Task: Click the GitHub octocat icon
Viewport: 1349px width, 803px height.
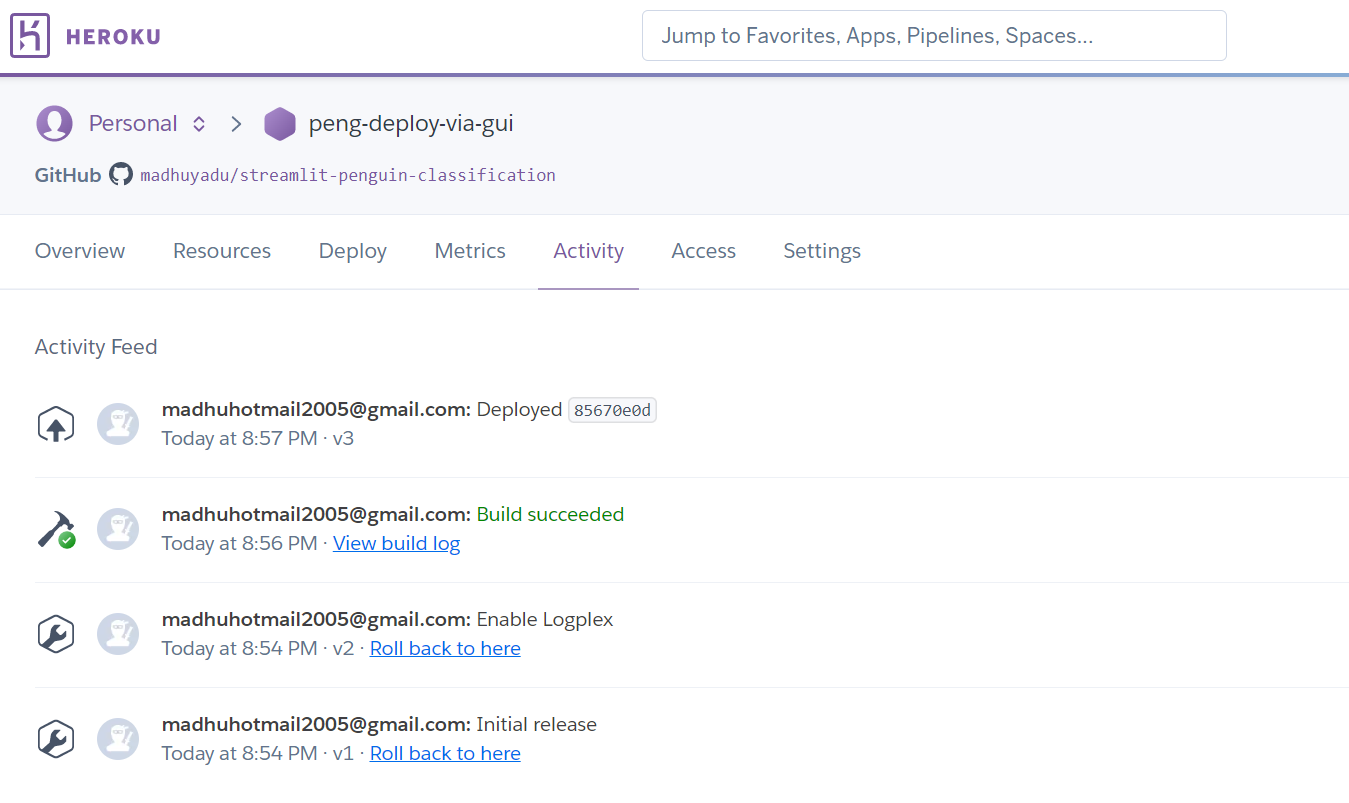Action: pyautogui.click(x=120, y=173)
